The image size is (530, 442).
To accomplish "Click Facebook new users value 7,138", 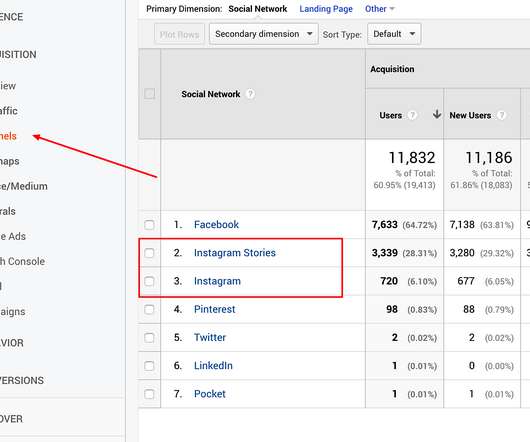I will click(x=462, y=225).
